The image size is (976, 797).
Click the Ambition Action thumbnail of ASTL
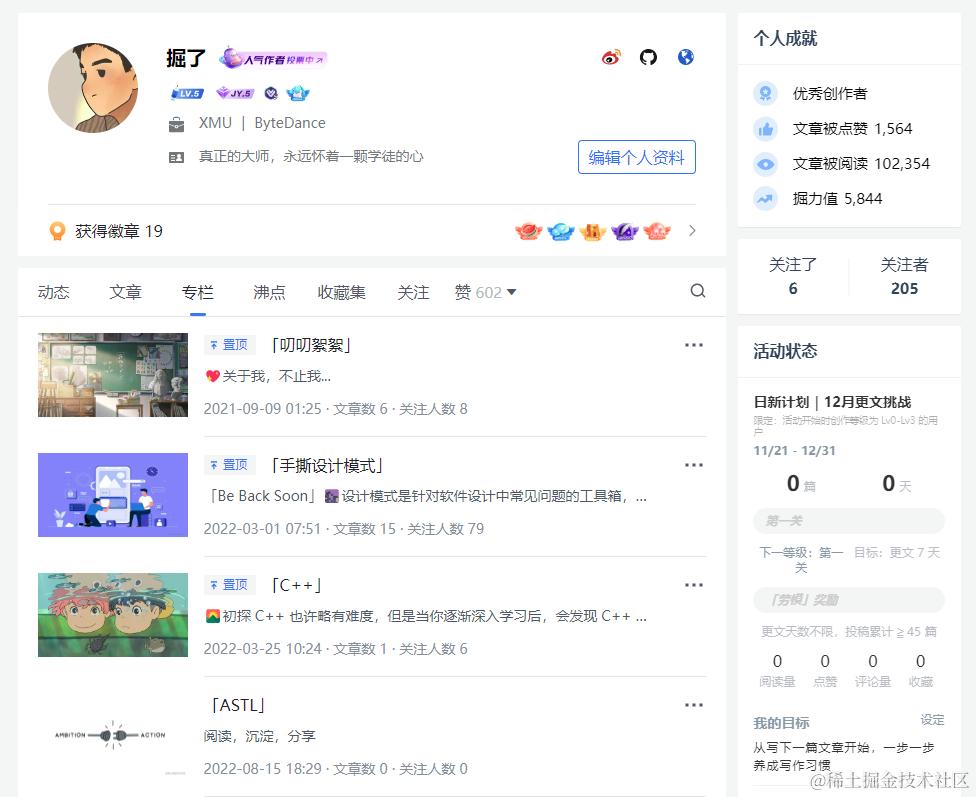pyautogui.click(x=113, y=735)
